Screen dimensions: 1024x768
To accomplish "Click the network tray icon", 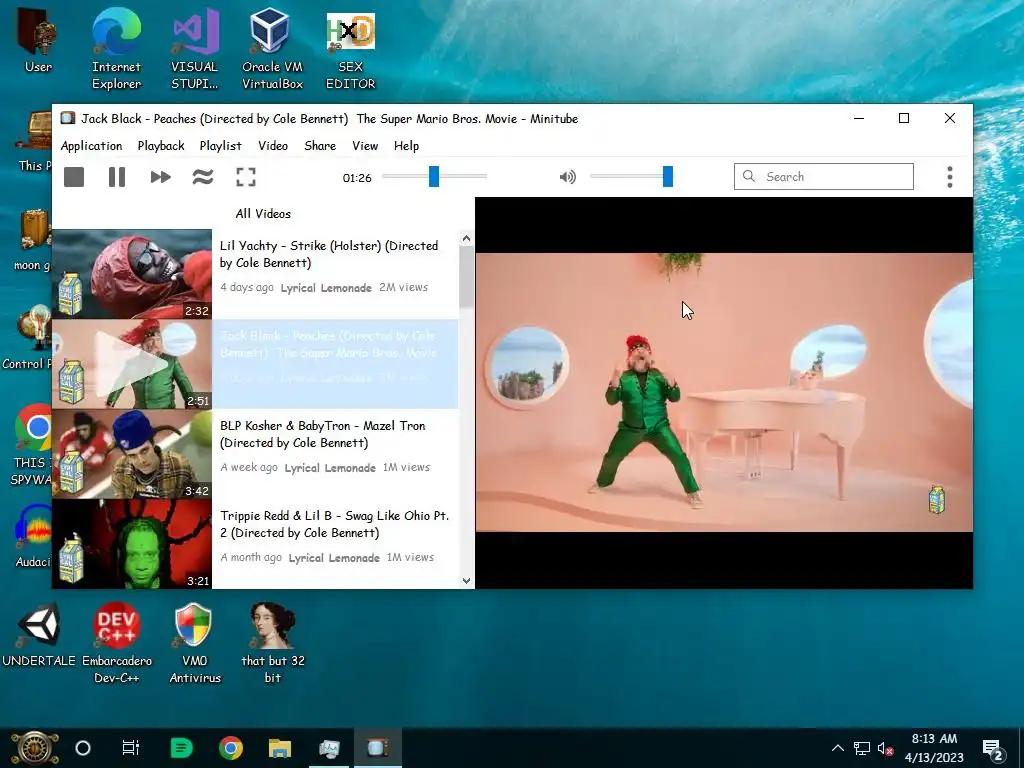I will tap(861, 748).
